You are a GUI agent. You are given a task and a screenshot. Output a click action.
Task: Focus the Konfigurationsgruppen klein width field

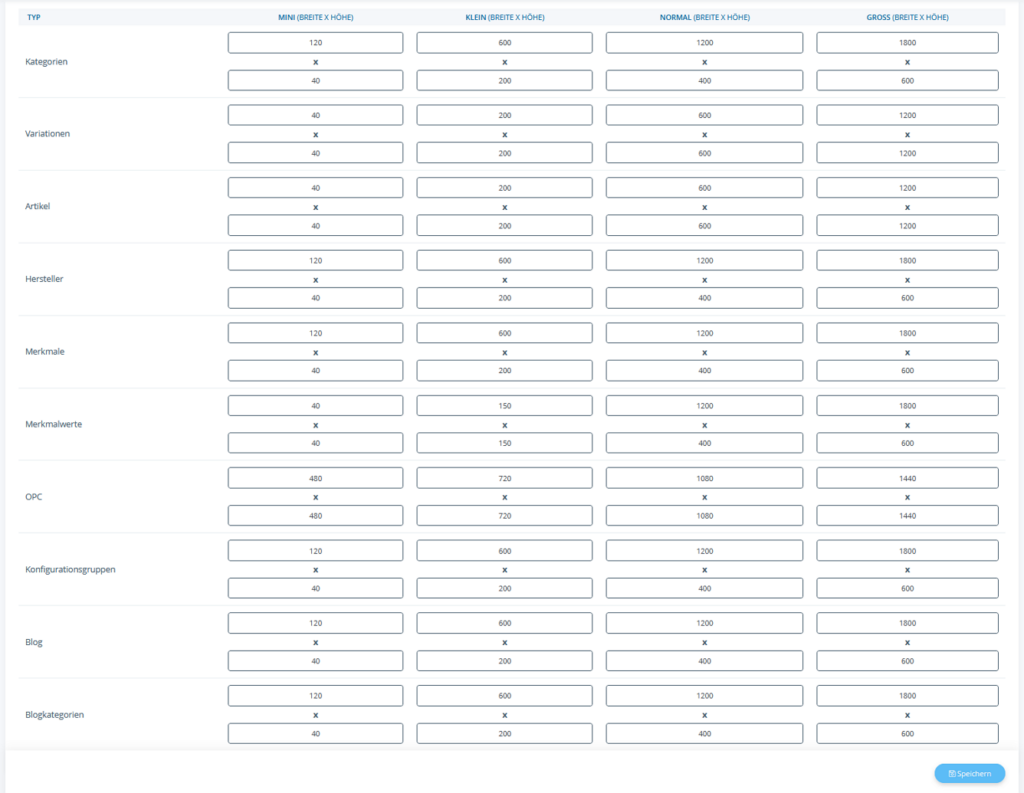[504, 551]
